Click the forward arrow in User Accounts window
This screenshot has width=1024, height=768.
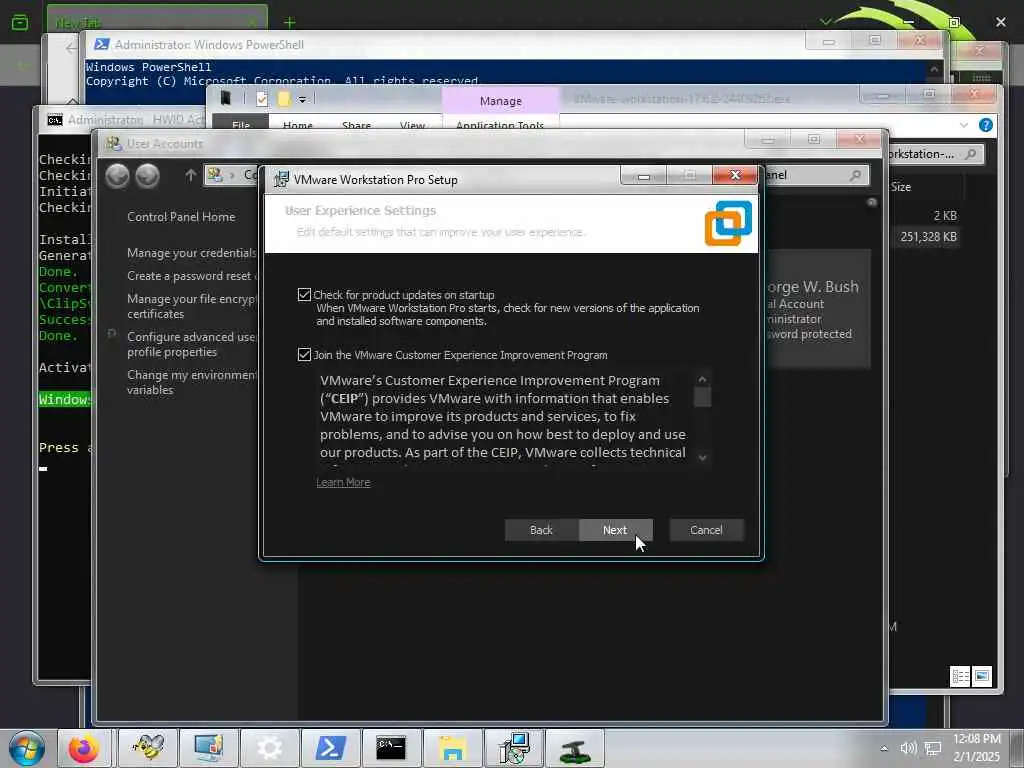click(x=148, y=176)
